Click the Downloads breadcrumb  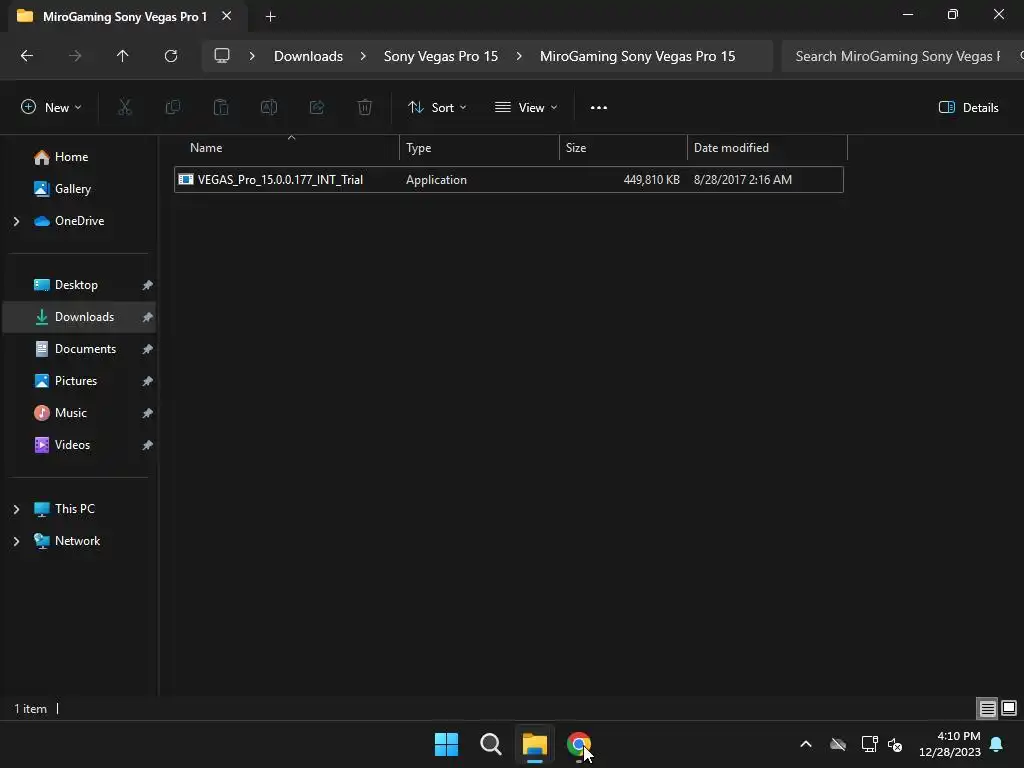coord(308,56)
